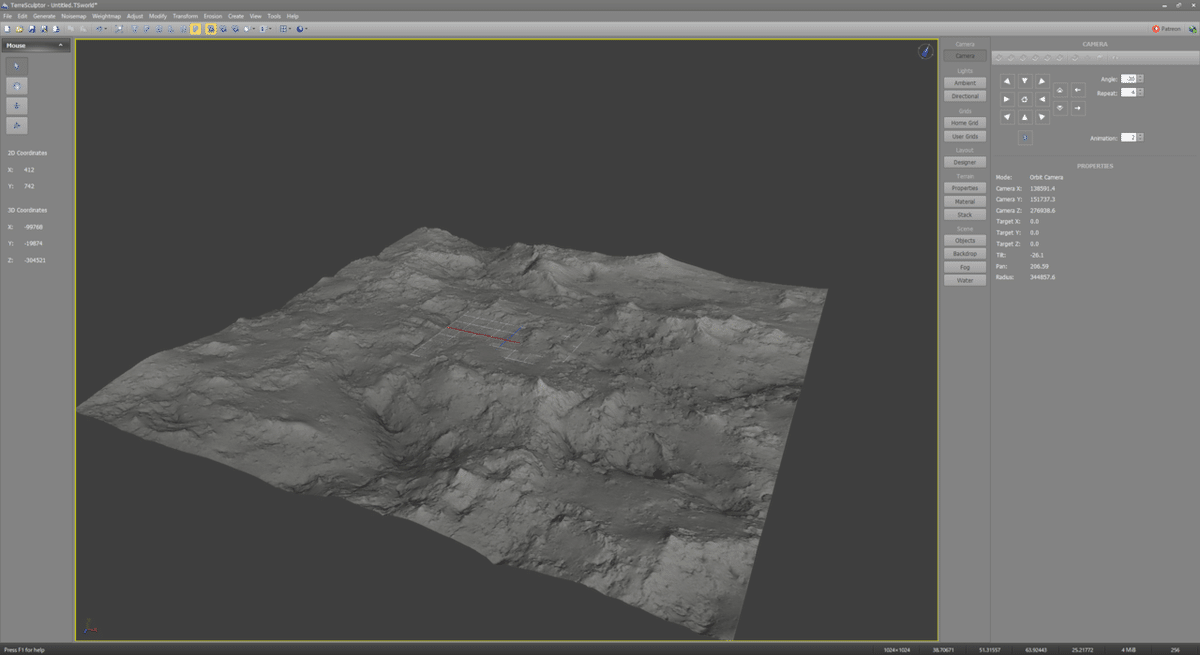This screenshot has height=655, width=1200.
Task: Click the new file icon in toolbar
Action: [x=7, y=29]
